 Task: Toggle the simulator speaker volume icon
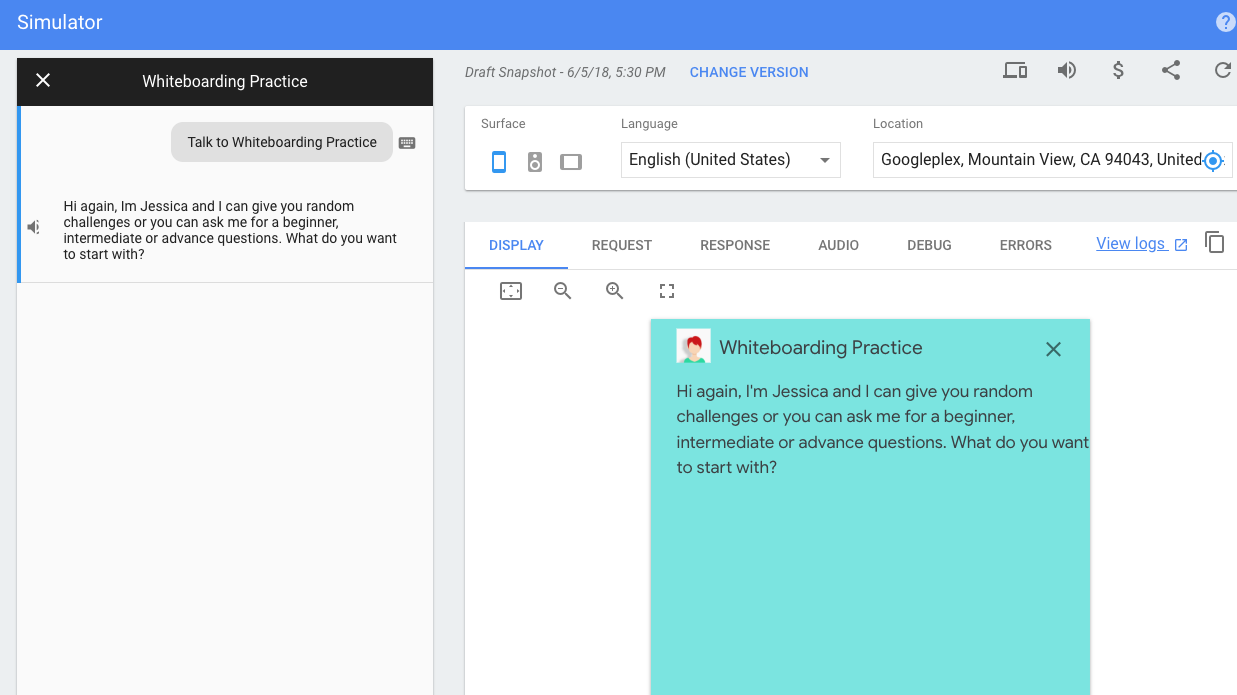click(x=1067, y=70)
